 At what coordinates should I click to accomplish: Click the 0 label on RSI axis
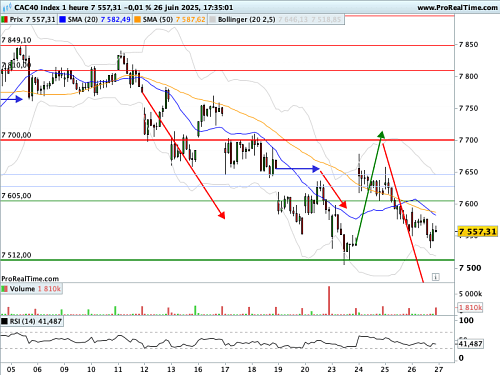tap(461, 358)
